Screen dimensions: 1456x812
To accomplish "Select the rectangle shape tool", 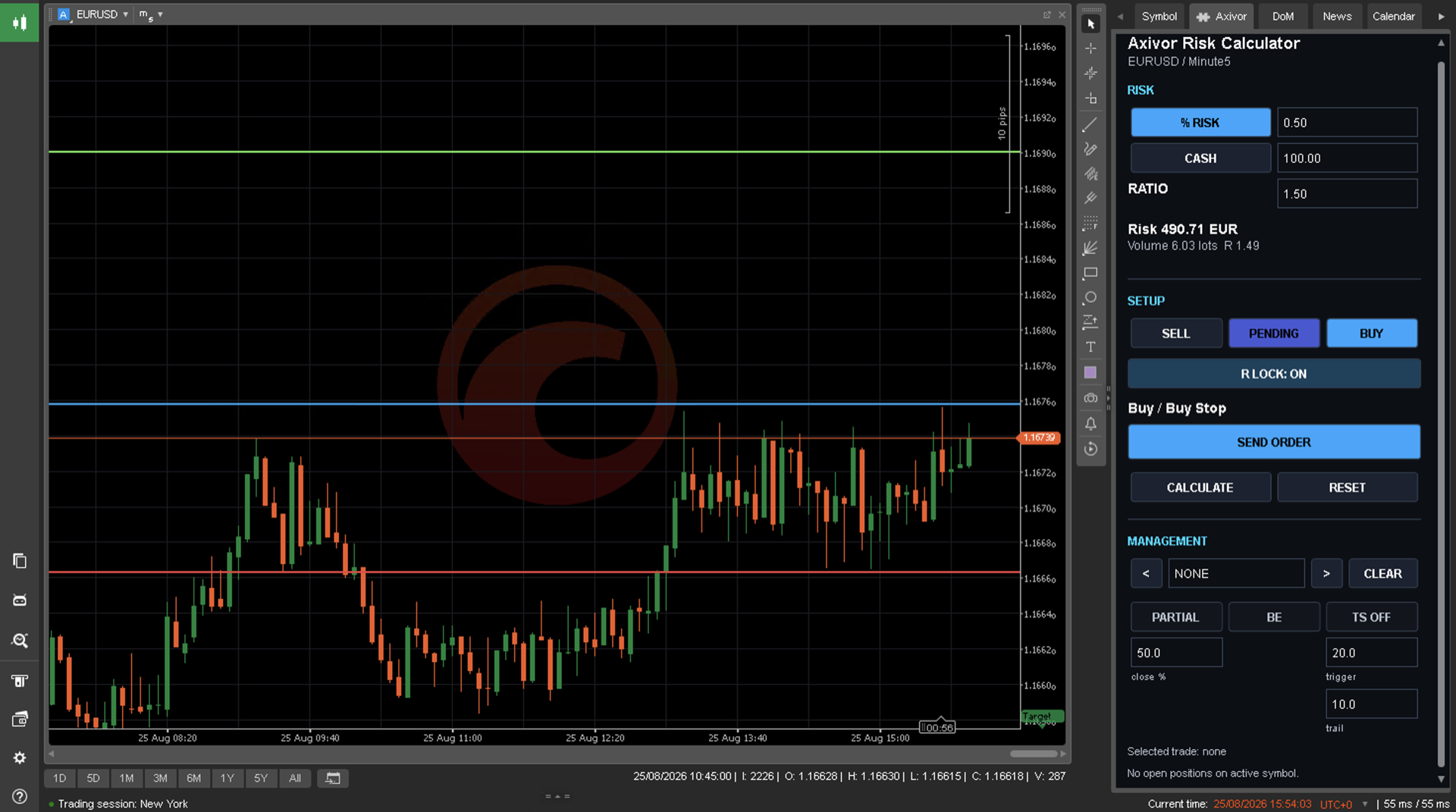I will click(x=1090, y=273).
